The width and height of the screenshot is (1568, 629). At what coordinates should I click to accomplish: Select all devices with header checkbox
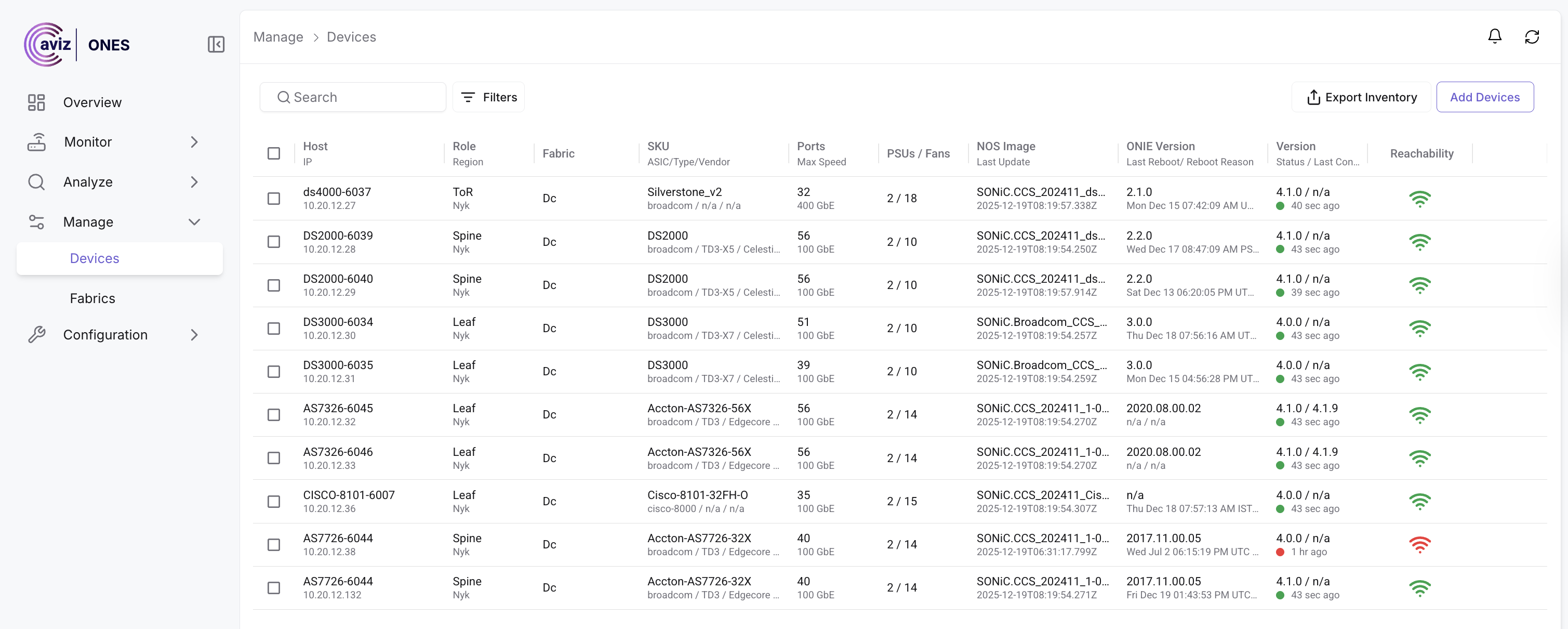274,153
